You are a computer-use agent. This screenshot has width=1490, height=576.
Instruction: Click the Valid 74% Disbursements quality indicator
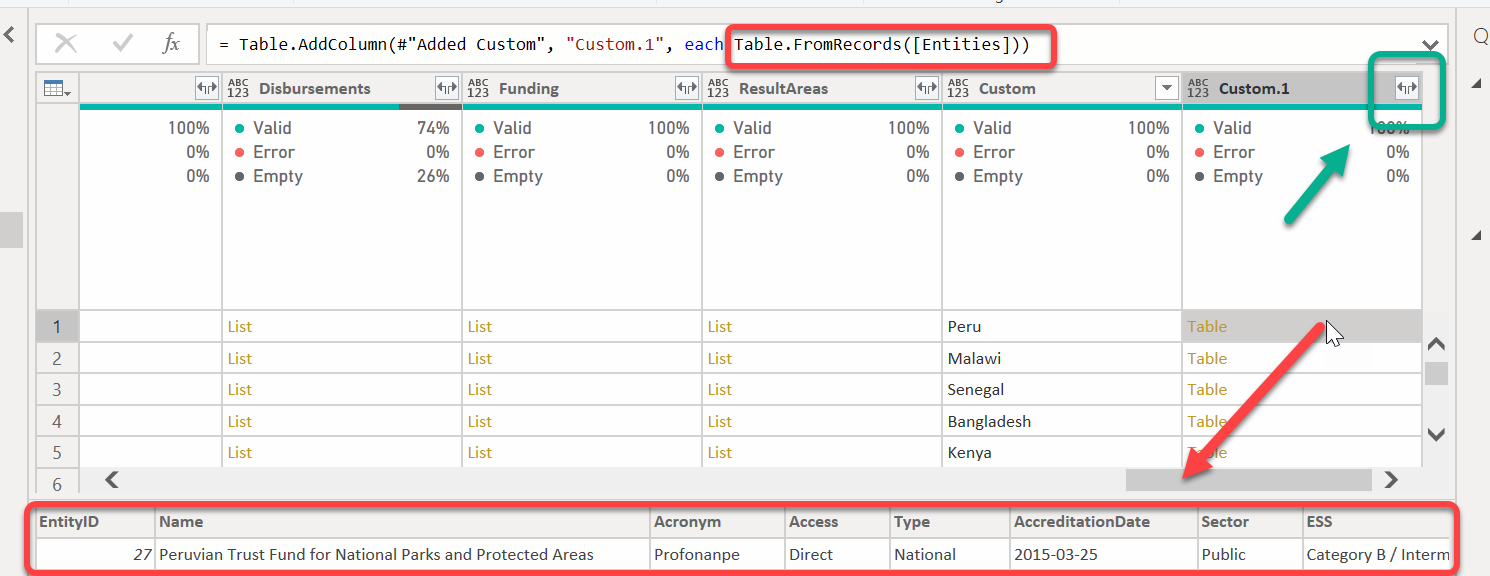342,128
